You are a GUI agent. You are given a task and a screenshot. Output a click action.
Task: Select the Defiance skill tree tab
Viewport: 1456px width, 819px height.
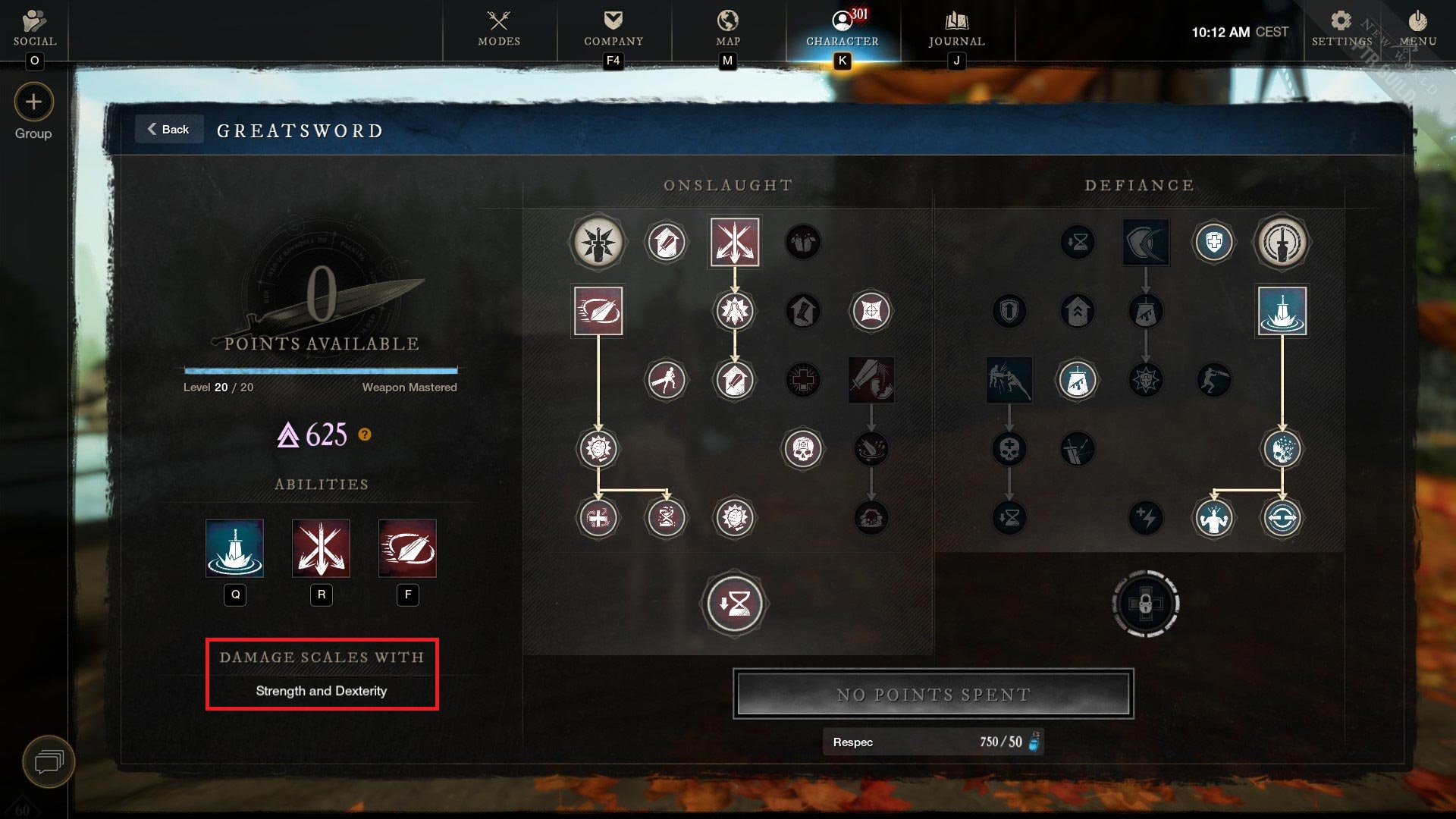pos(1140,185)
